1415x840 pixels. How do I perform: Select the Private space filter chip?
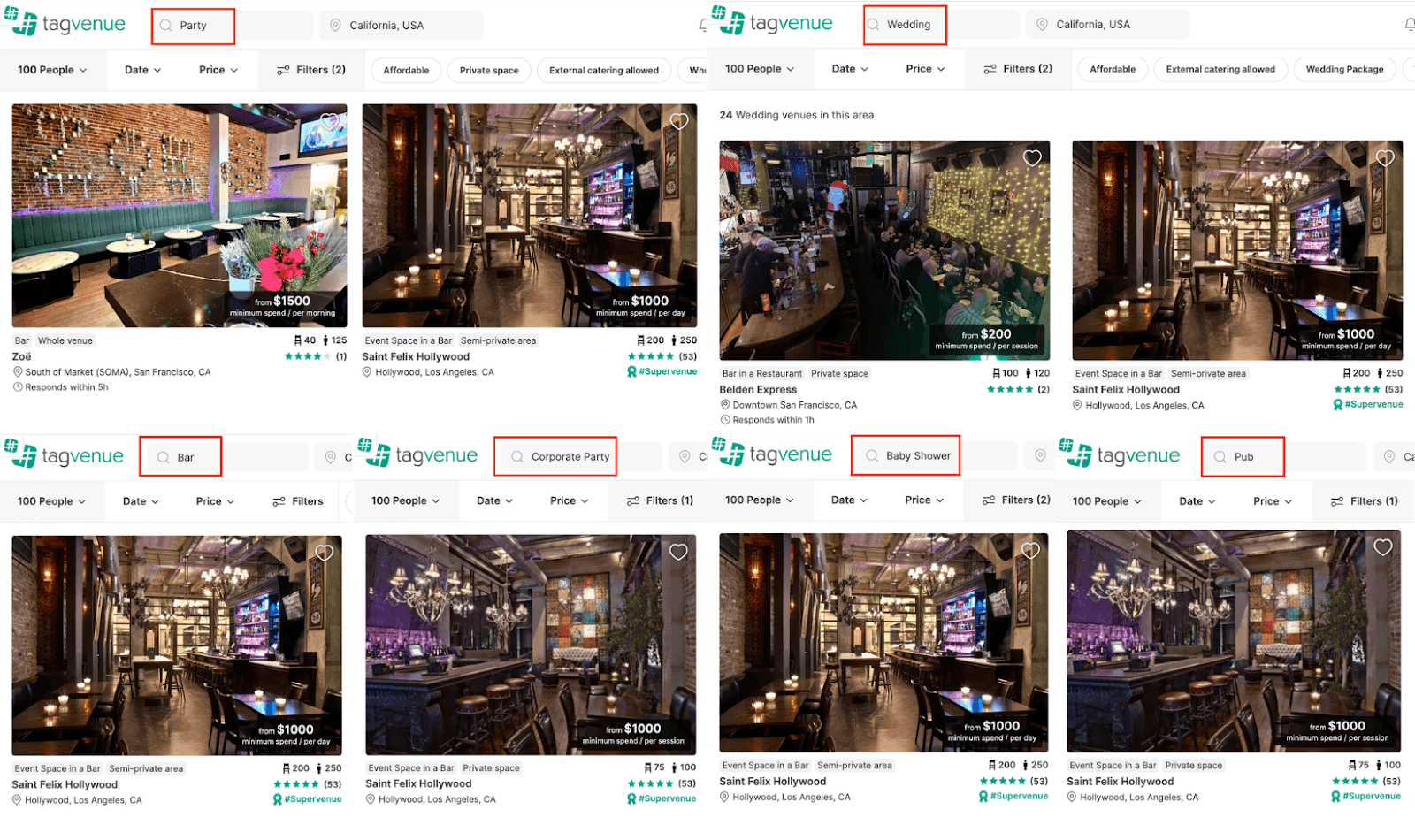tap(489, 71)
